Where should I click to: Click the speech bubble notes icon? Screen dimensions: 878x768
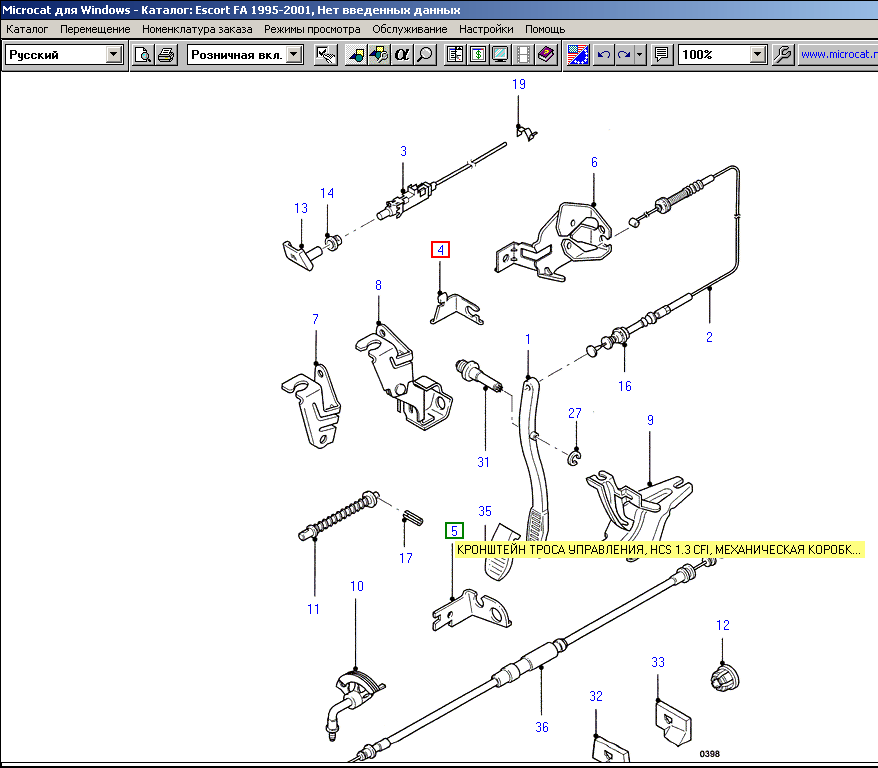pyautogui.click(x=661, y=55)
